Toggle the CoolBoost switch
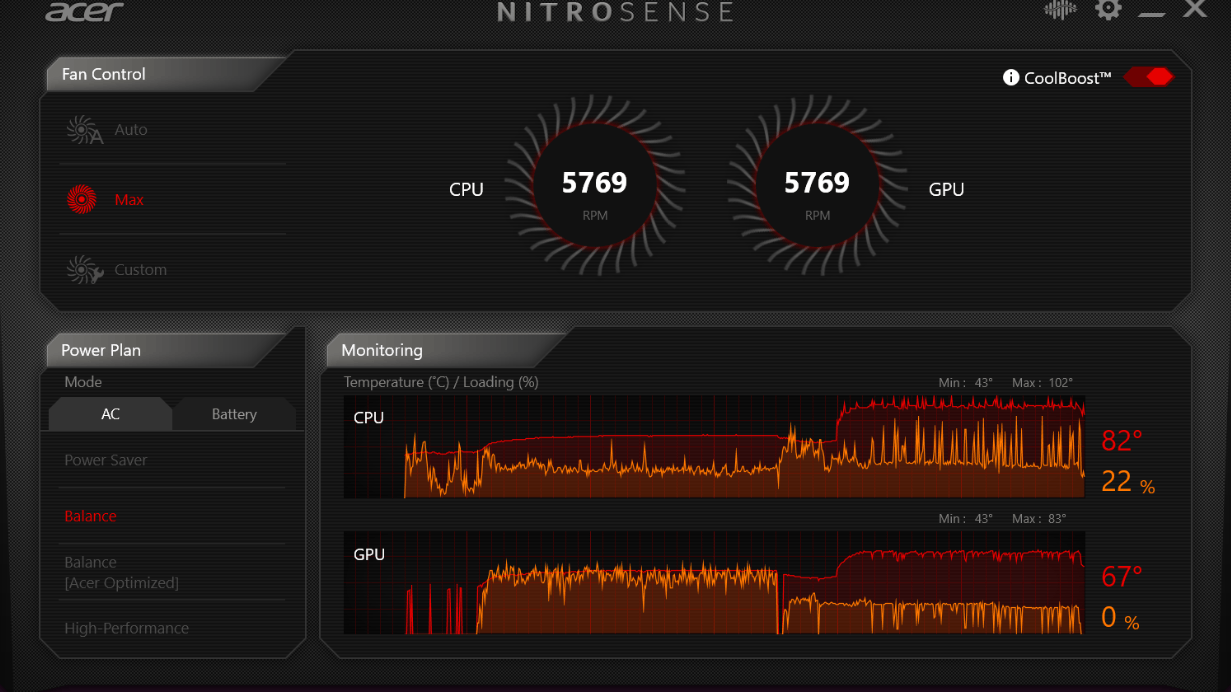 pos(1148,77)
